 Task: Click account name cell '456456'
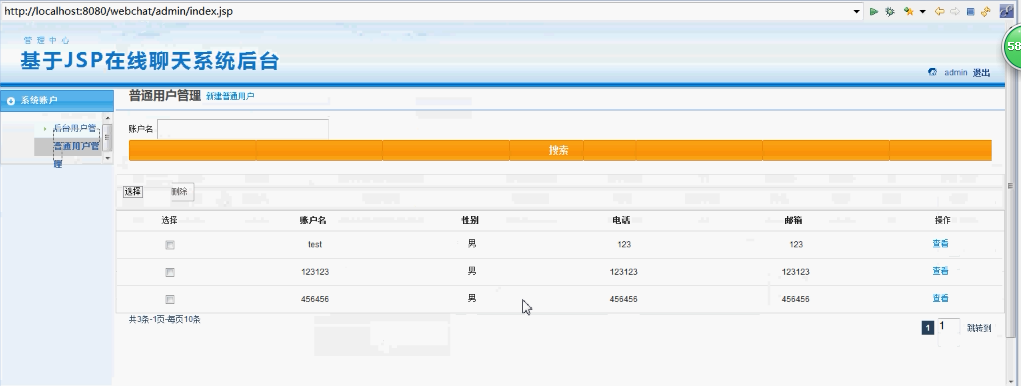pyautogui.click(x=315, y=299)
